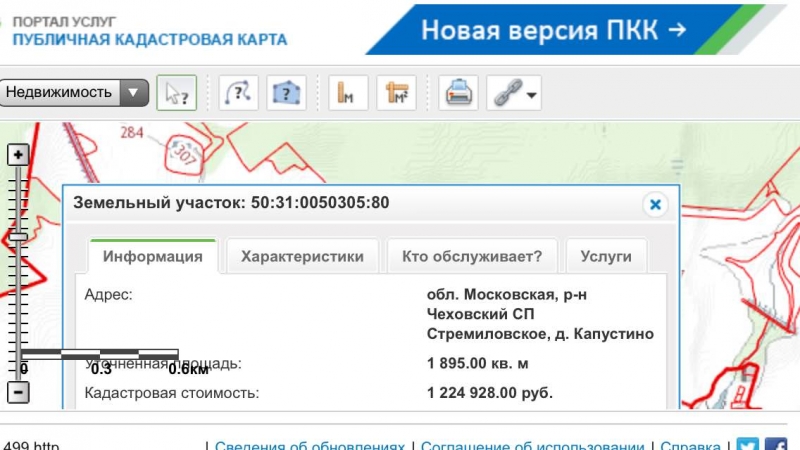Switch to the Информация tab
The image size is (800, 450).
(153, 256)
